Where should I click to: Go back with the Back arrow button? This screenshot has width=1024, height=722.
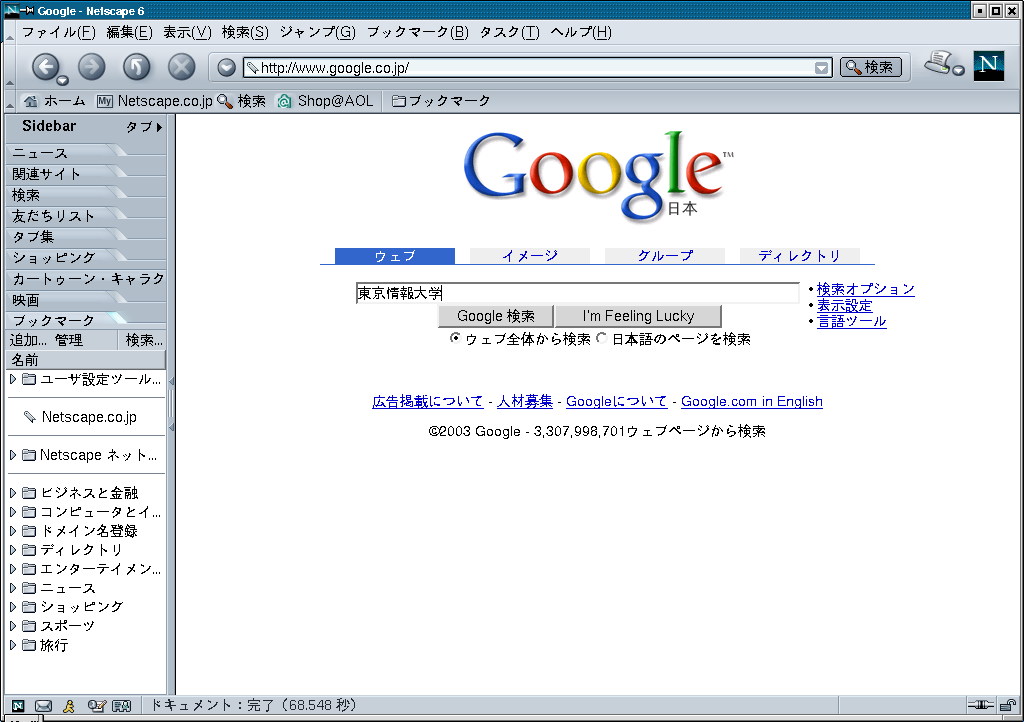pyautogui.click(x=45, y=66)
